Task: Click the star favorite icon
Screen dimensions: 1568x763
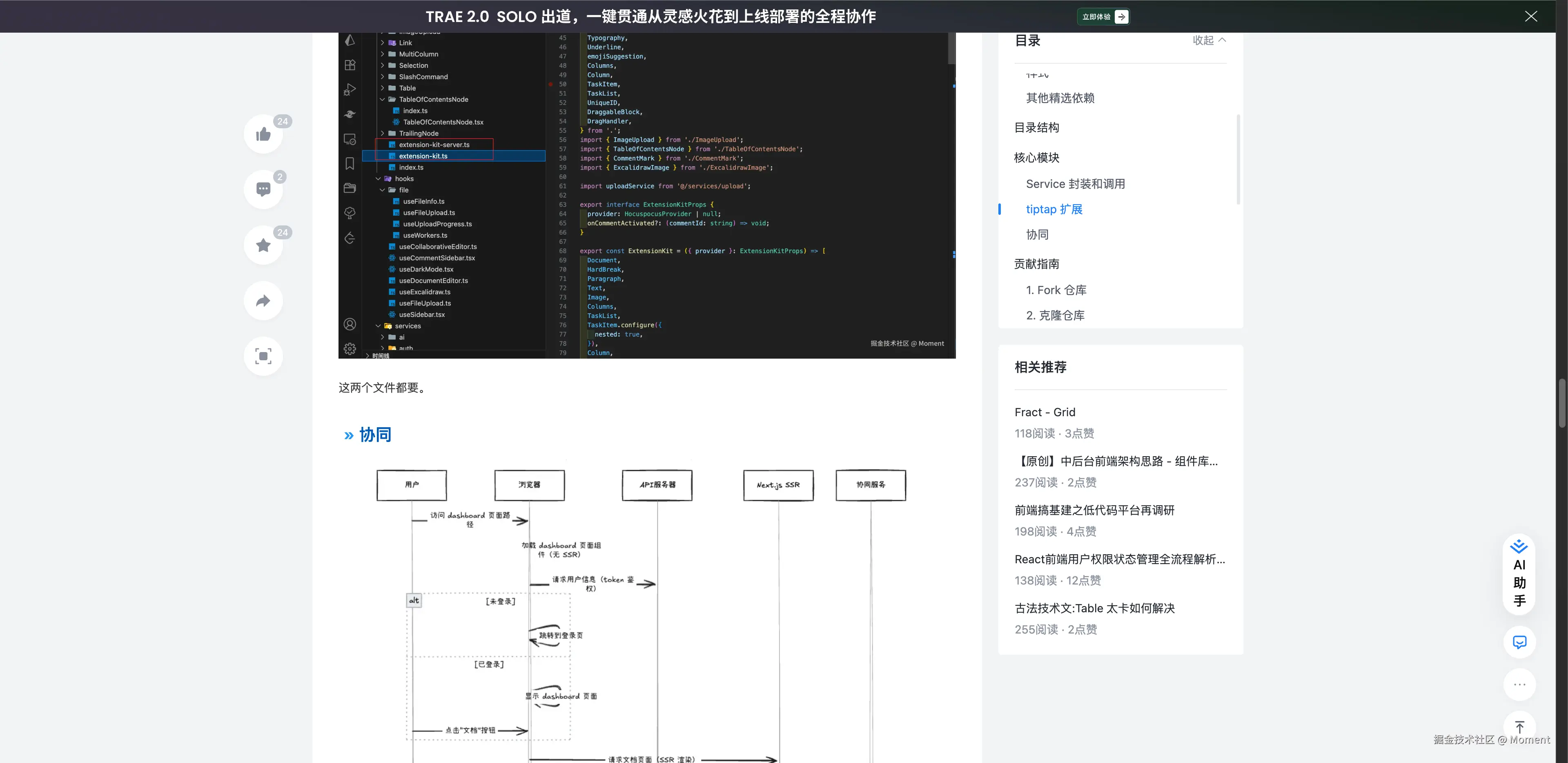Action: 263,245
